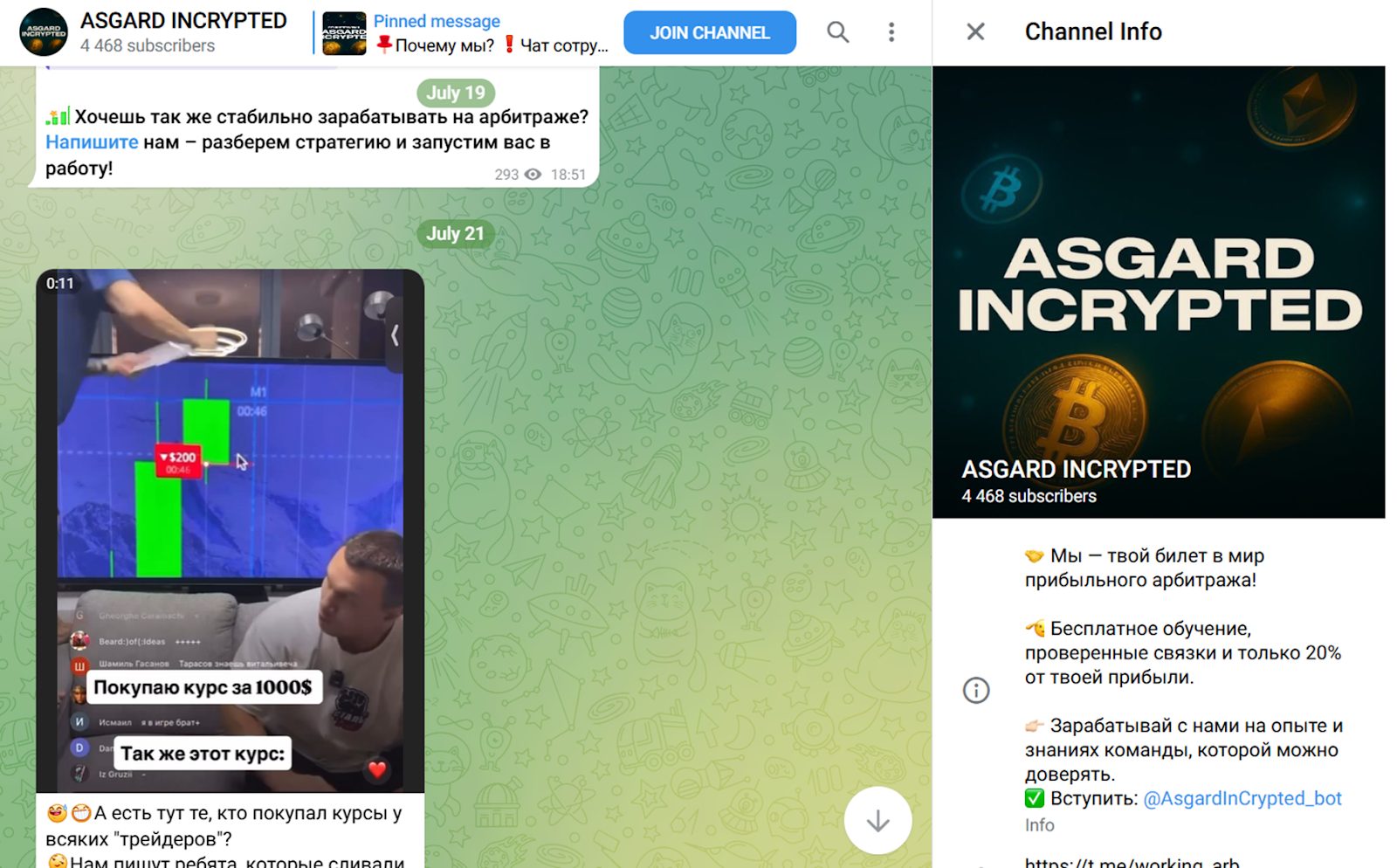Open the @AsgardInCrypted_bot link

[1242, 798]
